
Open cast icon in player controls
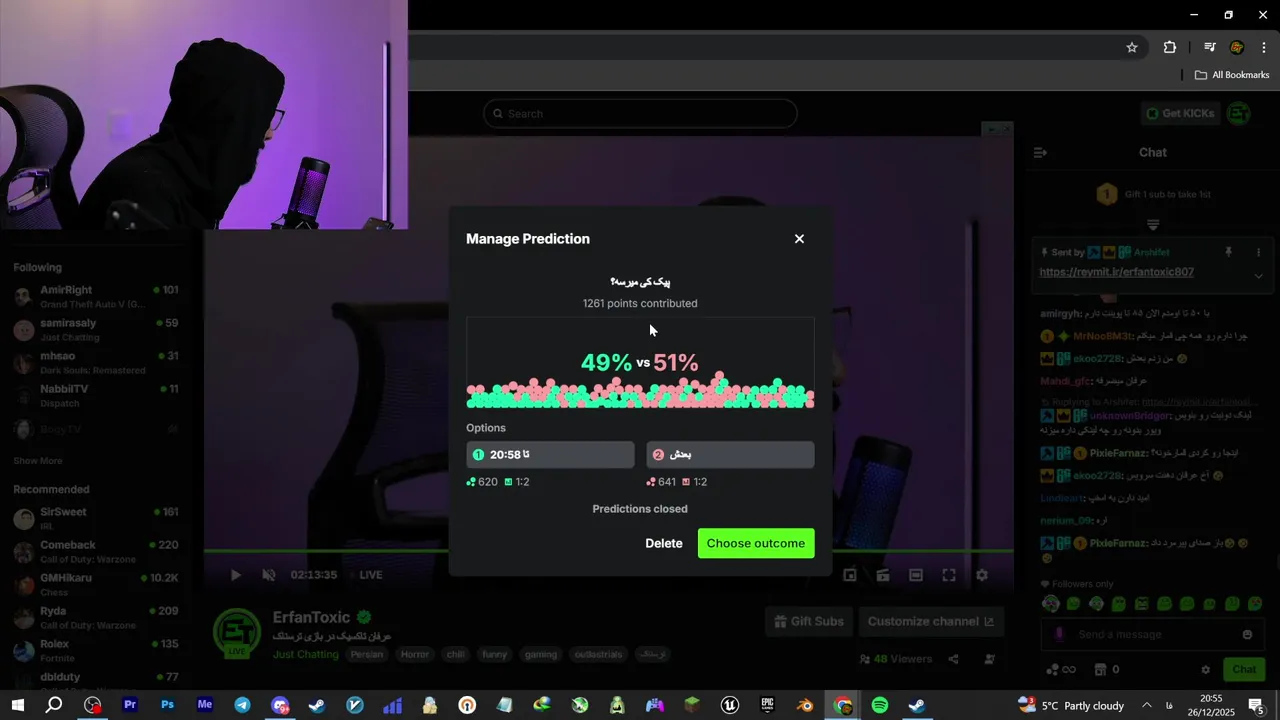(x=883, y=575)
